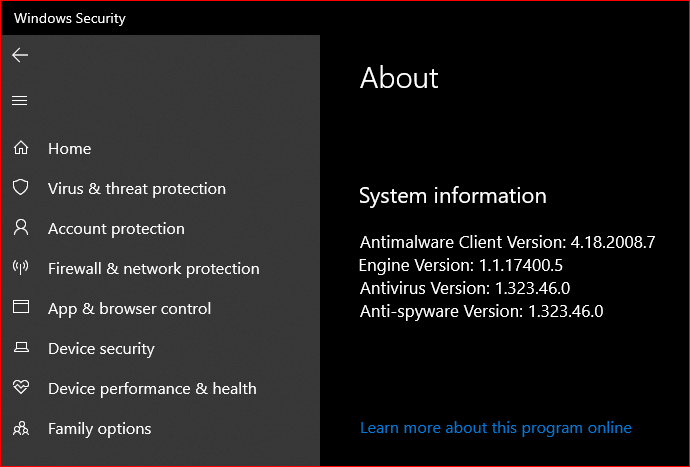Click the Firewall & network antenna icon
690x467 pixels.
tap(20, 268)
